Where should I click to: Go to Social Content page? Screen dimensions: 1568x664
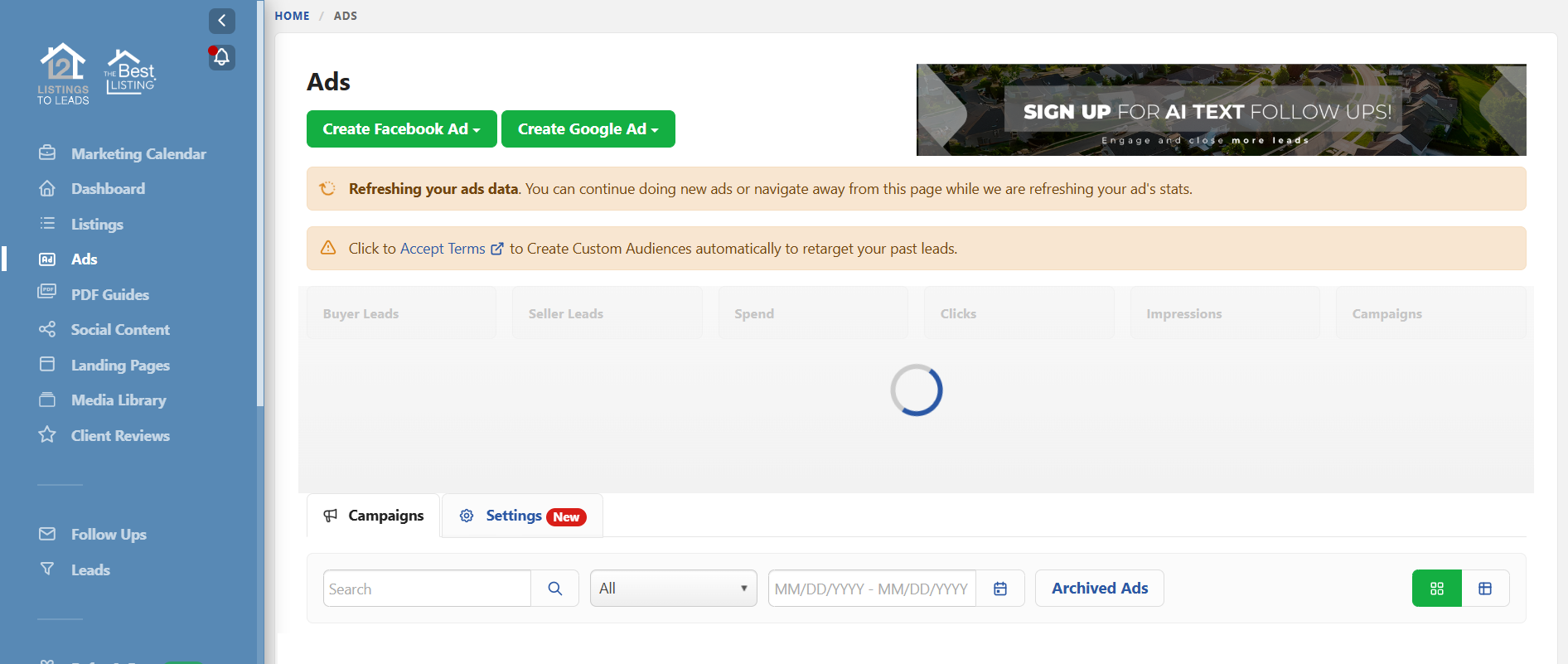pos(119,330)
